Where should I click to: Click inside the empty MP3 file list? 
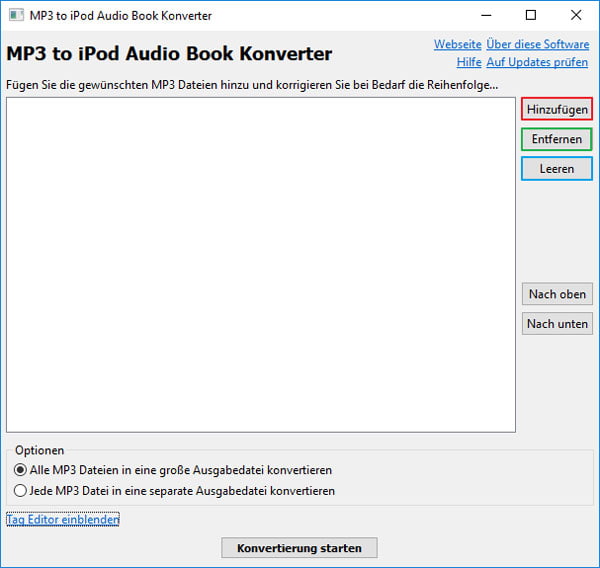click(x=260, y=265)
